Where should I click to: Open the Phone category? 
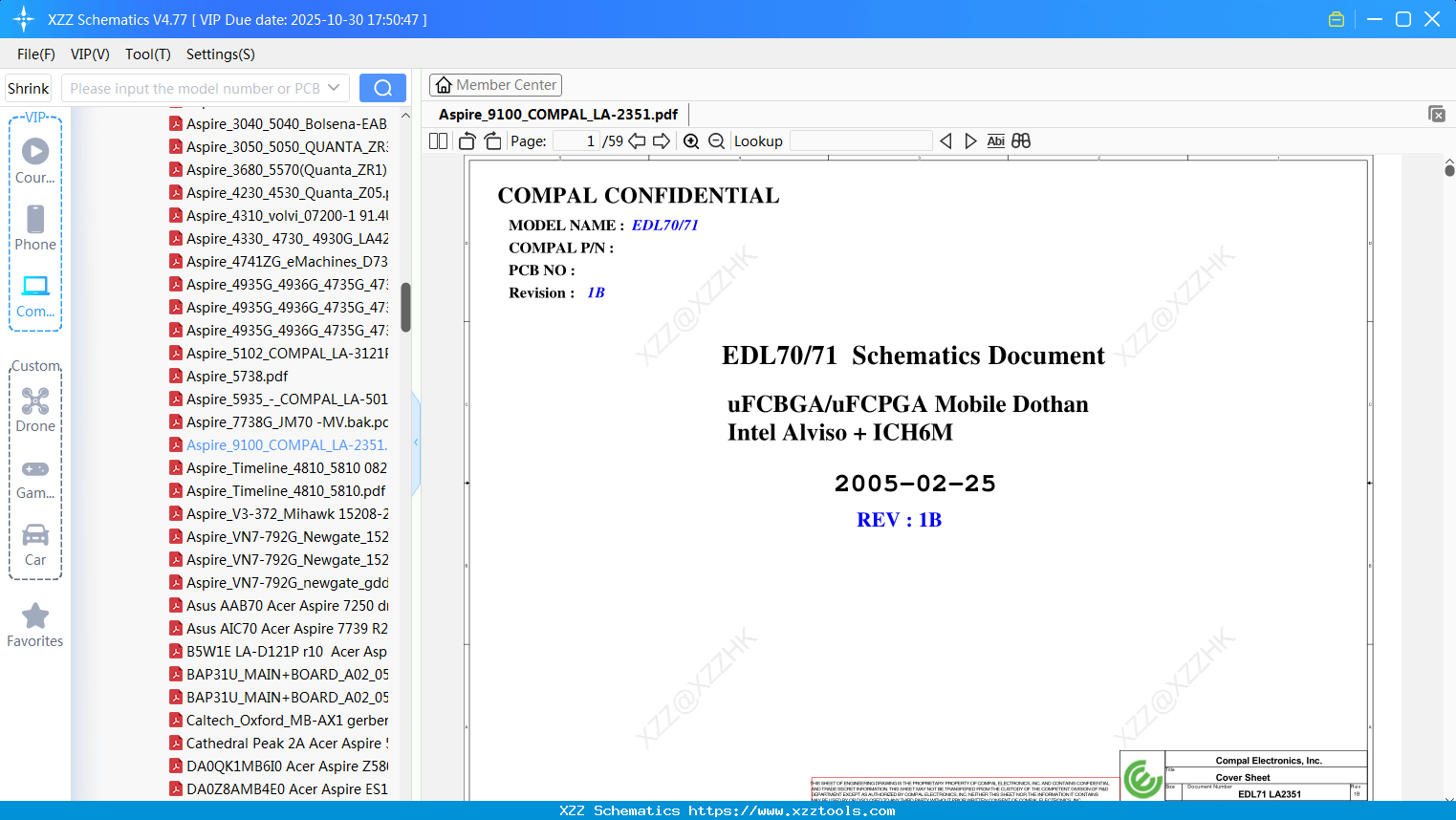click(35, 228)
